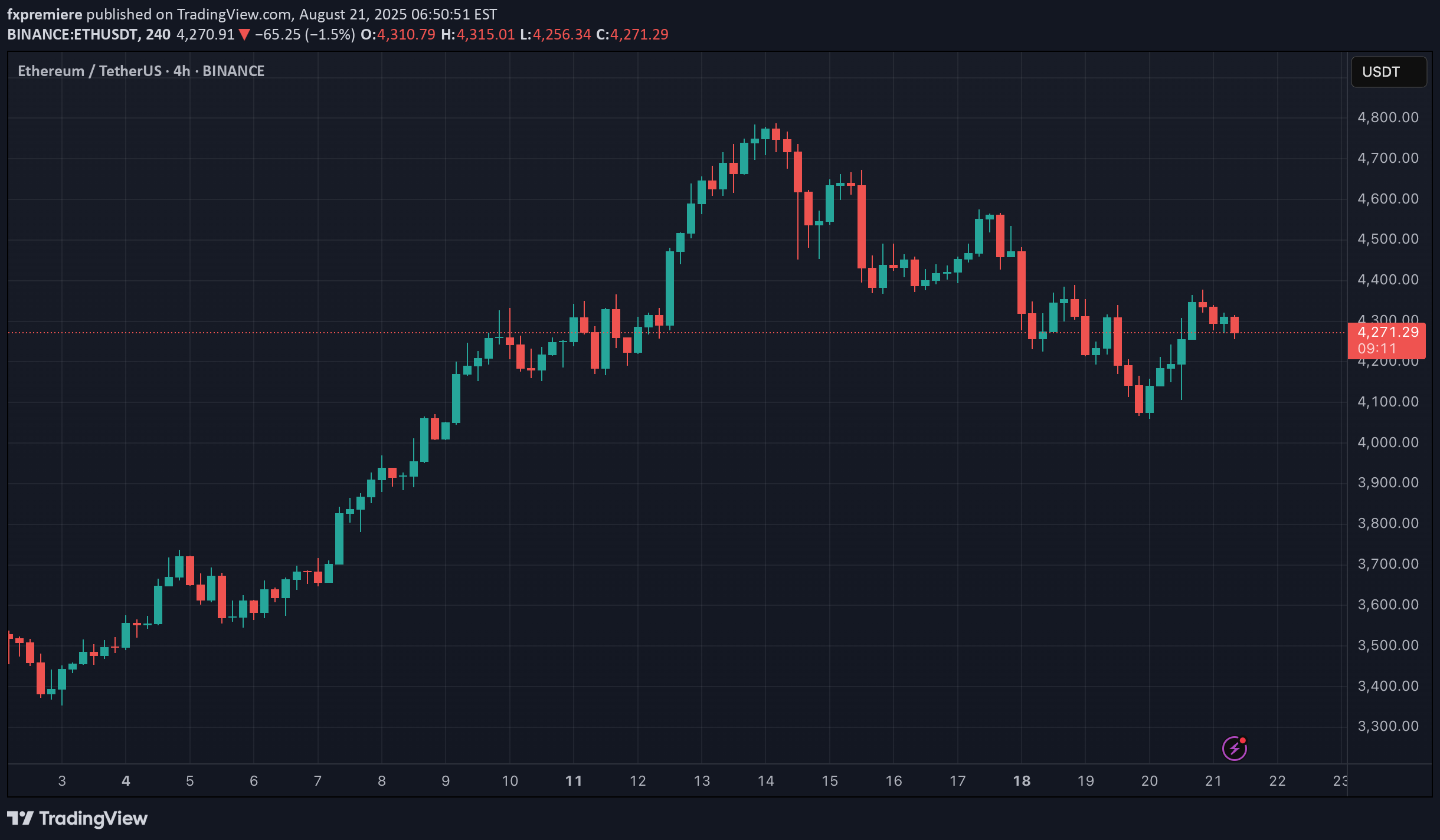Click the TradingView logo in bottom left
The image size is (1440, 840).
(x=77, y=818)
